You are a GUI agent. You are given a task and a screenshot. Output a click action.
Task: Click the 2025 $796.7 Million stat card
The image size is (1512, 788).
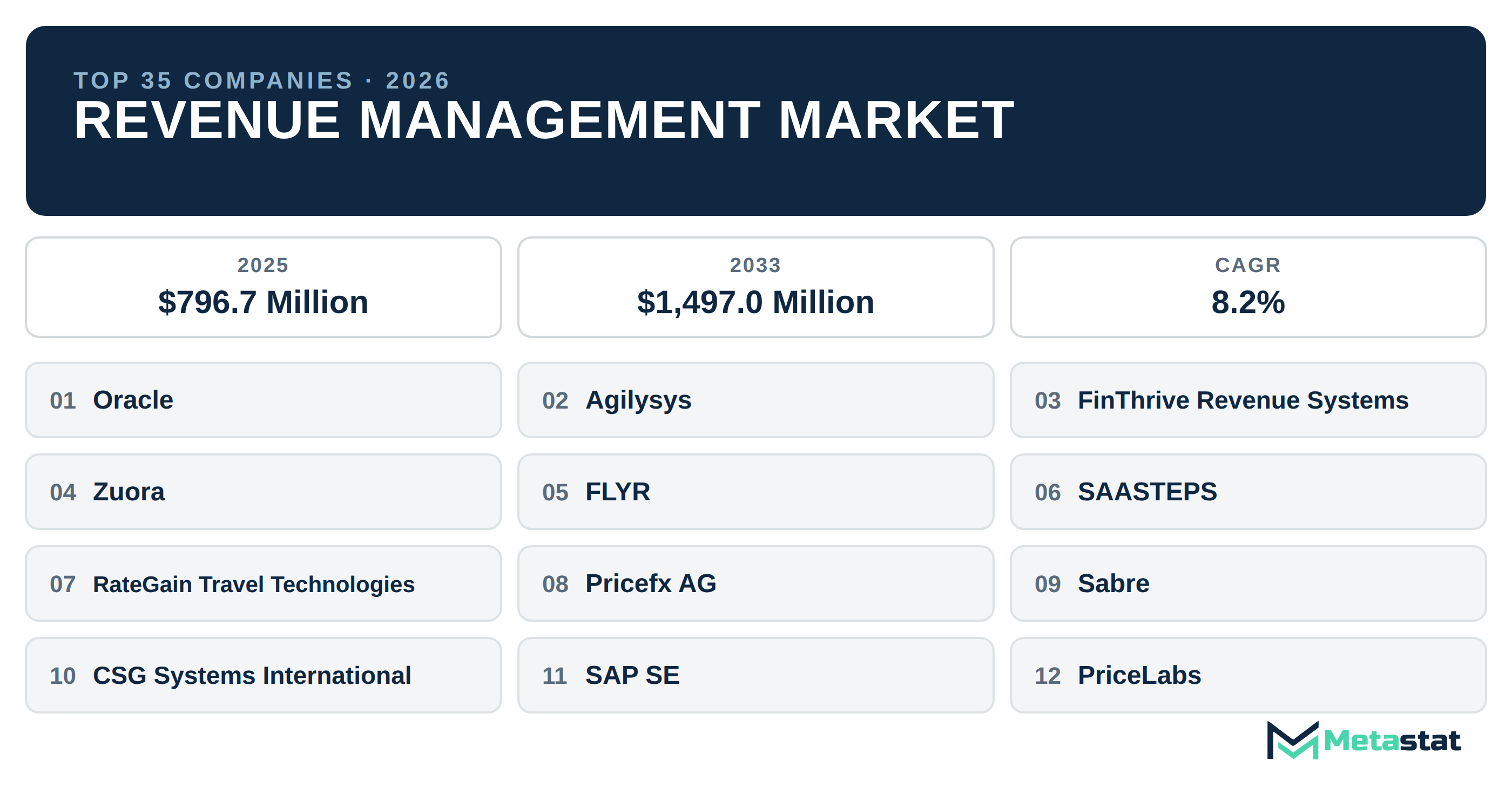264,288
